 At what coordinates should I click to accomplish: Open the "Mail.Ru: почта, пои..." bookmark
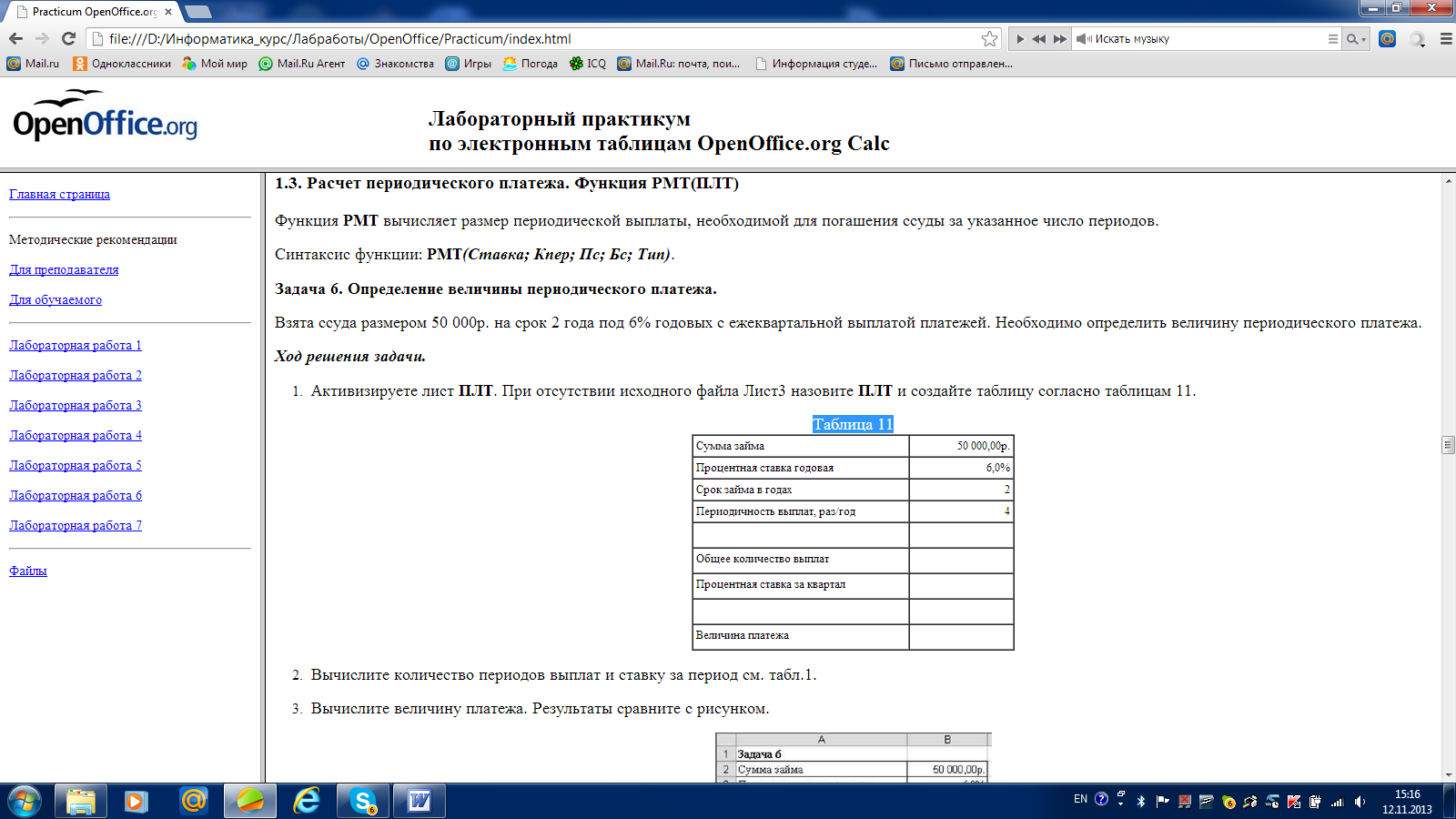coord(679,64)
